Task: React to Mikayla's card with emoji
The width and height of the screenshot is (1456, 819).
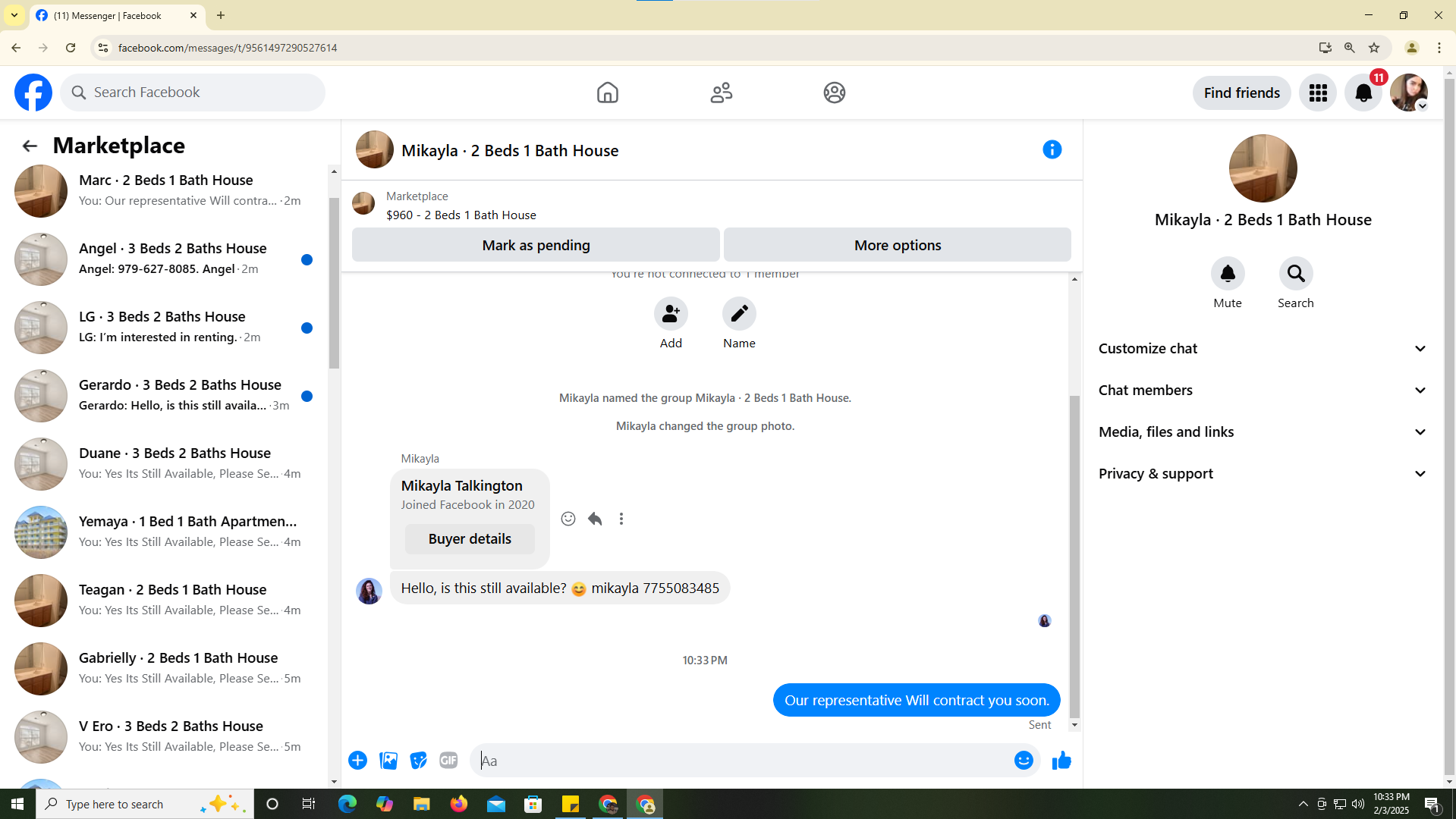Action: [x=568, y=519]
